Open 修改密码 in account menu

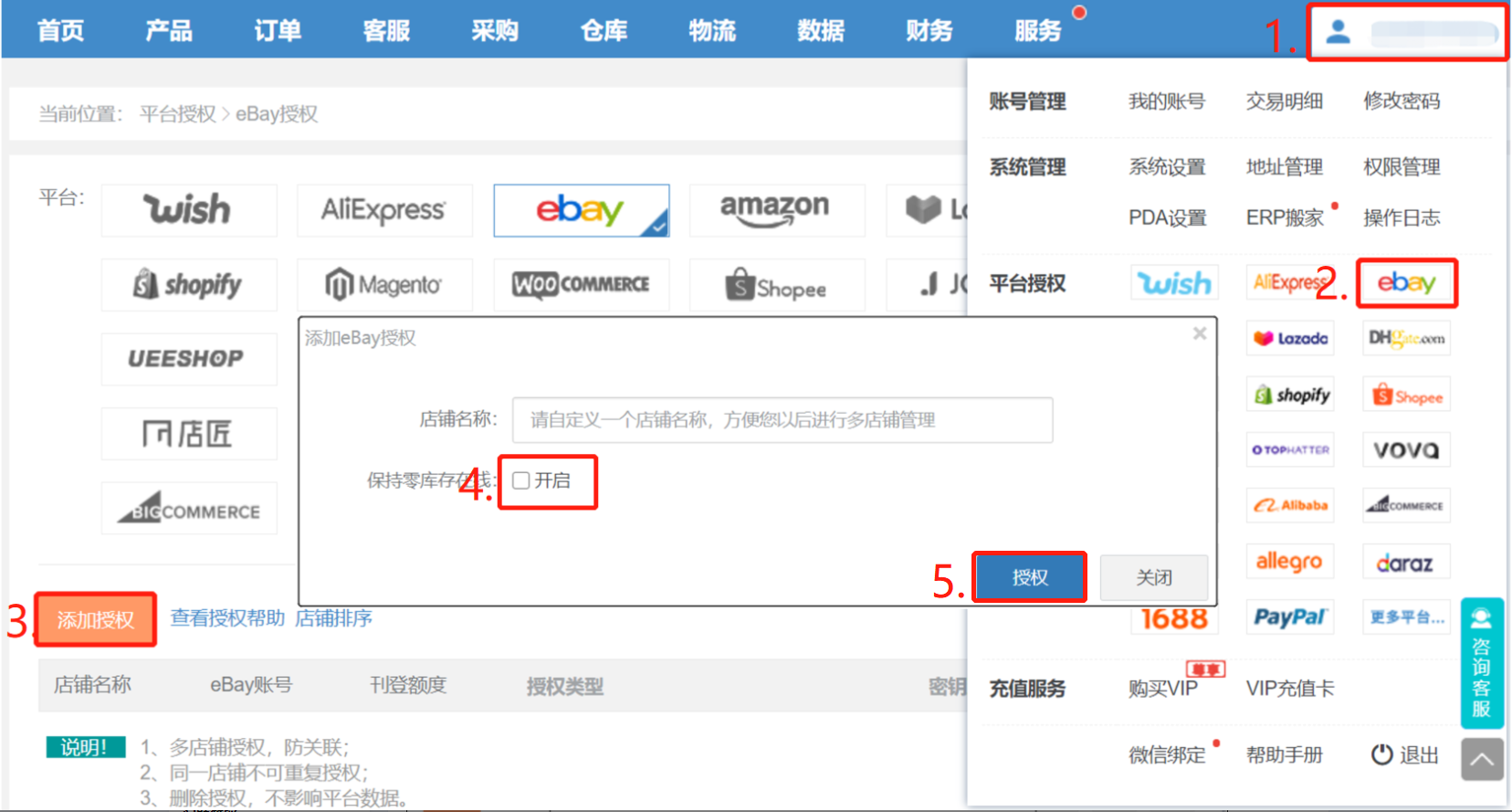click(1402, 101)
